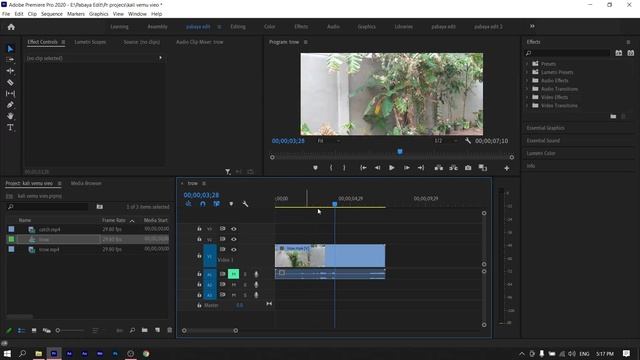Open the Essential Sound panel

[543, 140]
